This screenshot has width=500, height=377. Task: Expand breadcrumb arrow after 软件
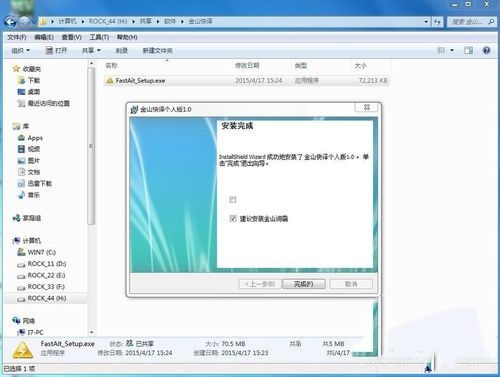182,21
